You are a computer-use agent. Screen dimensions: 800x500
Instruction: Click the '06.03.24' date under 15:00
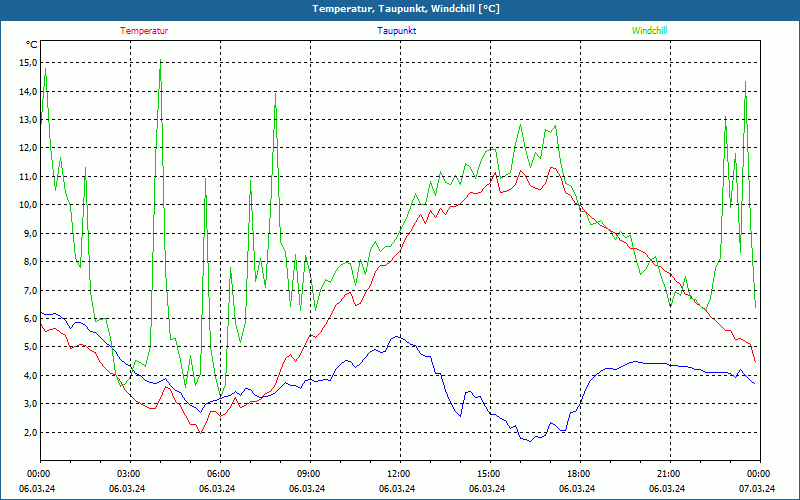(x=487, y=488)
